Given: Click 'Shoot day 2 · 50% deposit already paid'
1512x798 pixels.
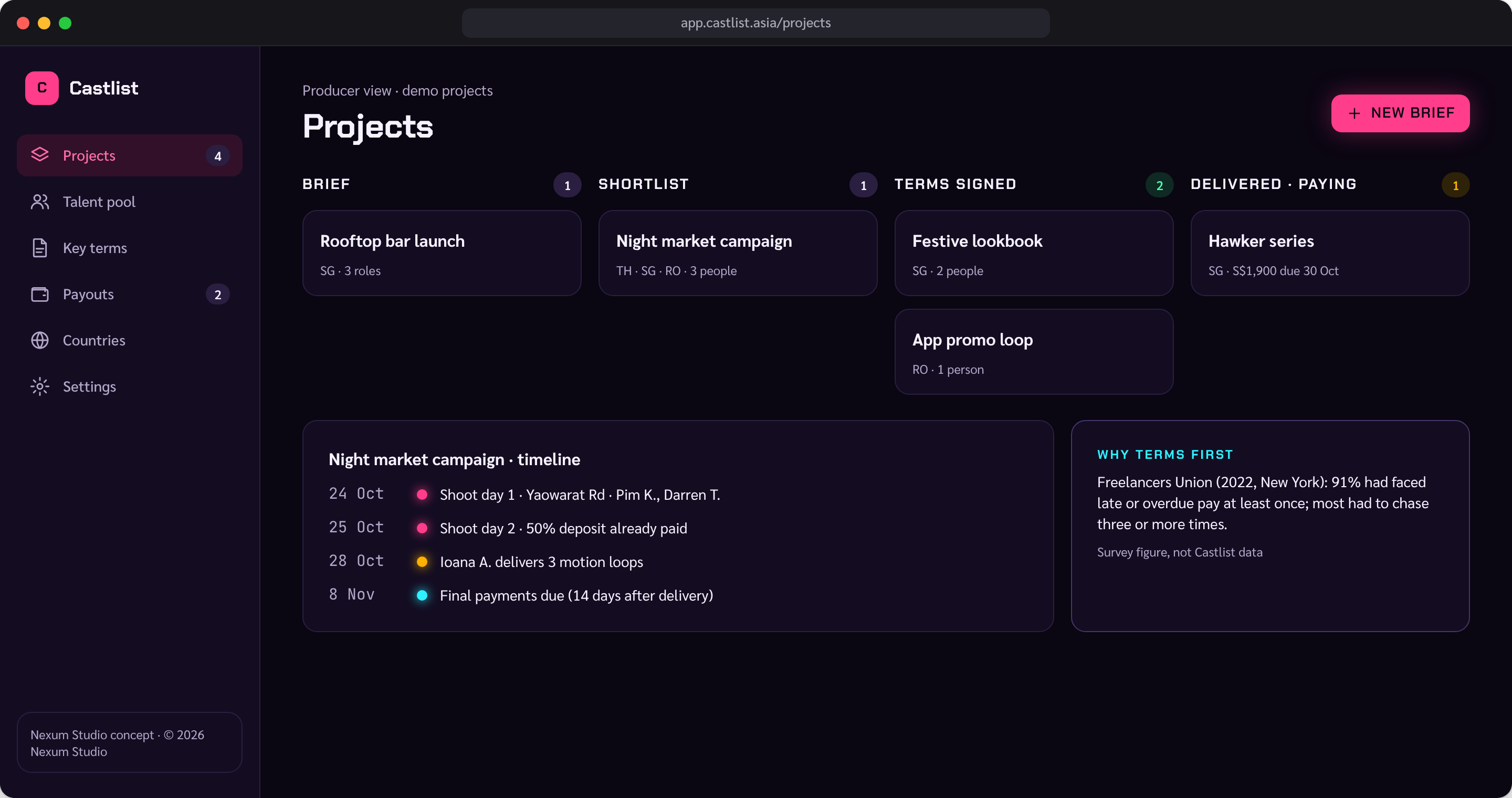Looking at the screenshot, I should [x=563, y=528].
